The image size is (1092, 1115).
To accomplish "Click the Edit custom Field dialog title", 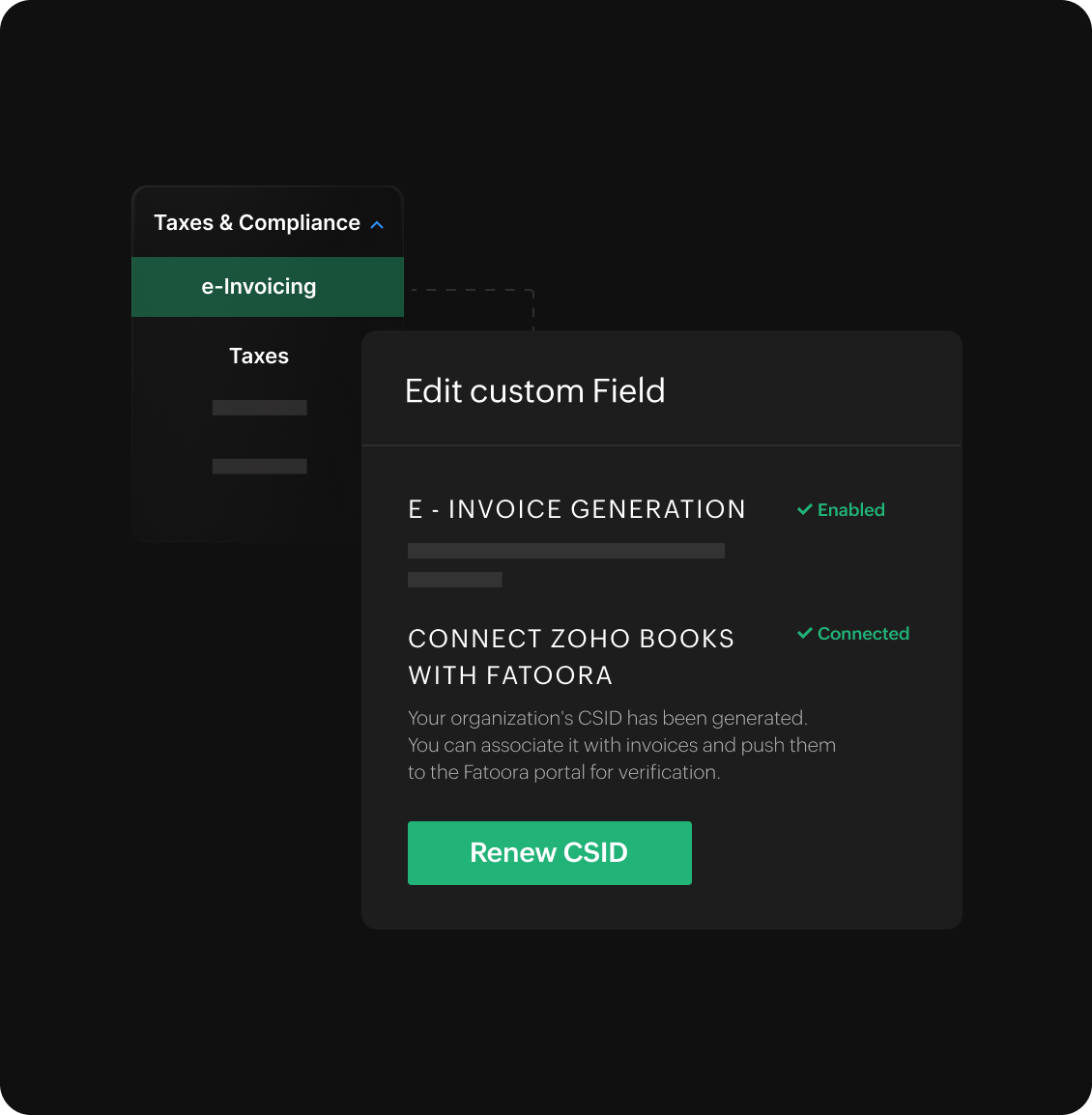I will [x=534, y=390].
